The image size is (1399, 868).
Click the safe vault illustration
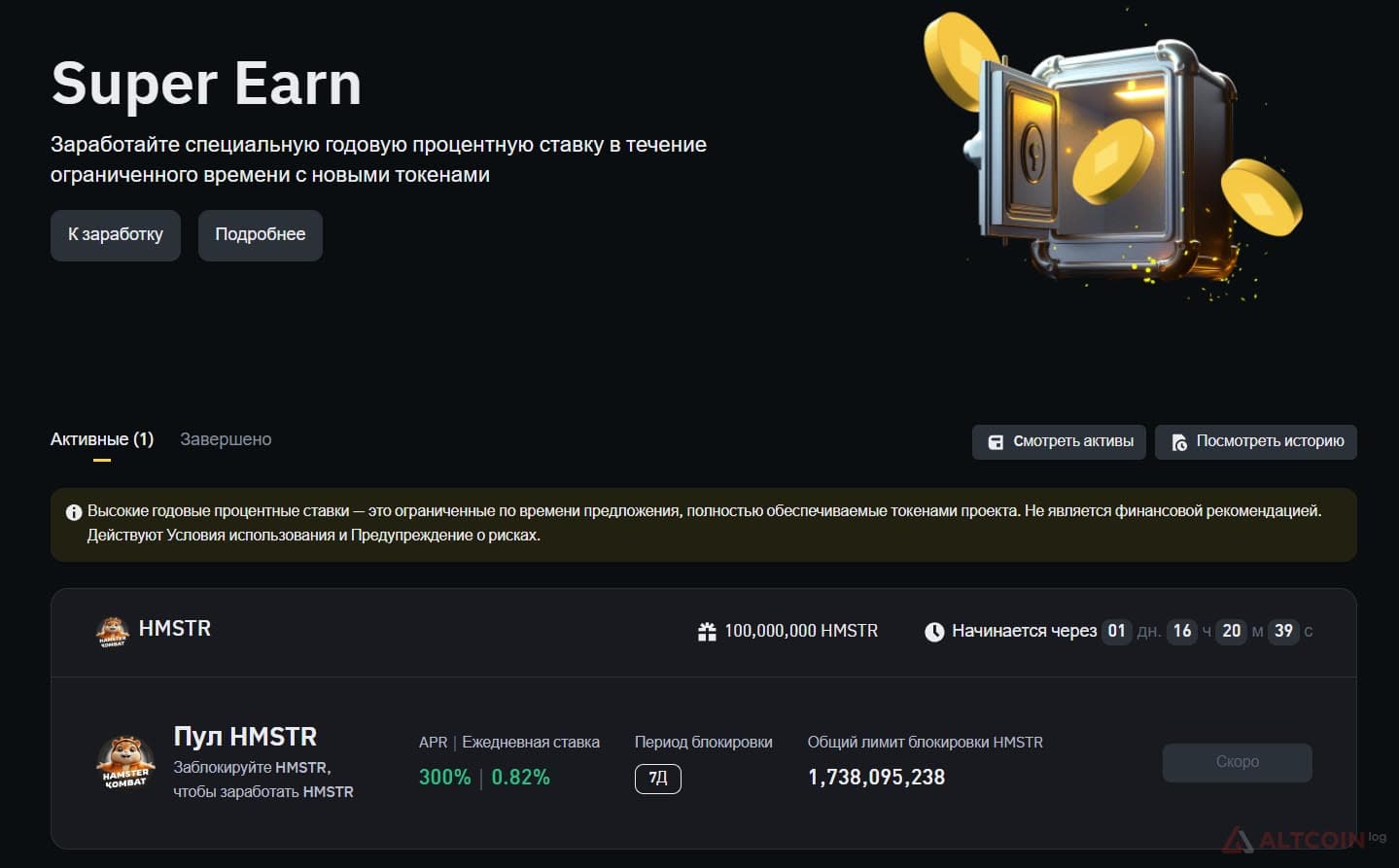tap(1113, 156)
